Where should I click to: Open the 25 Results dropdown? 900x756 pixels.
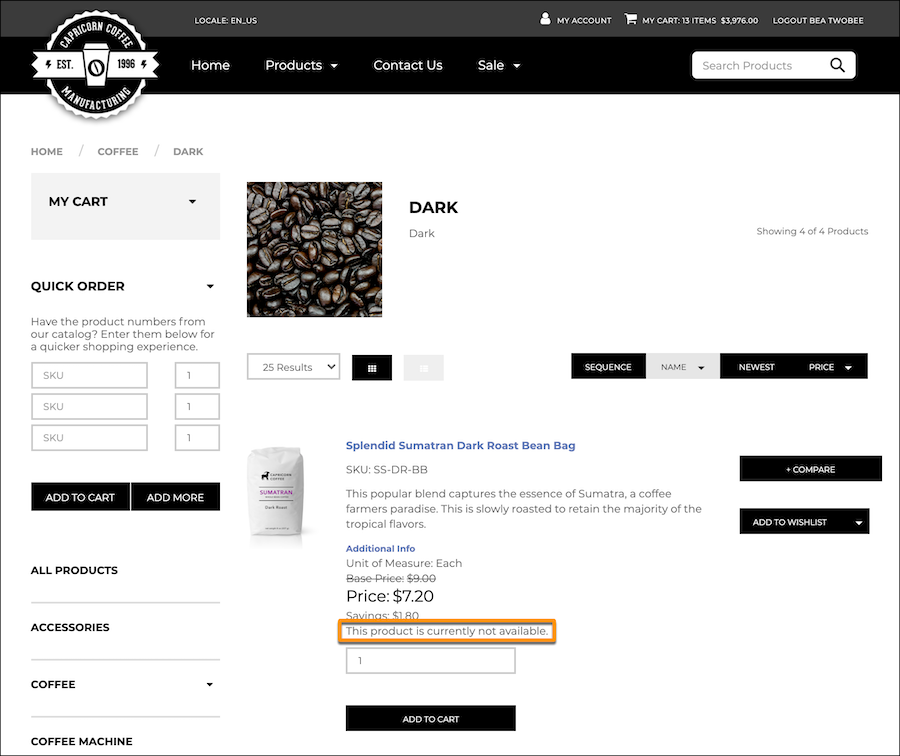tap(293, 366)
